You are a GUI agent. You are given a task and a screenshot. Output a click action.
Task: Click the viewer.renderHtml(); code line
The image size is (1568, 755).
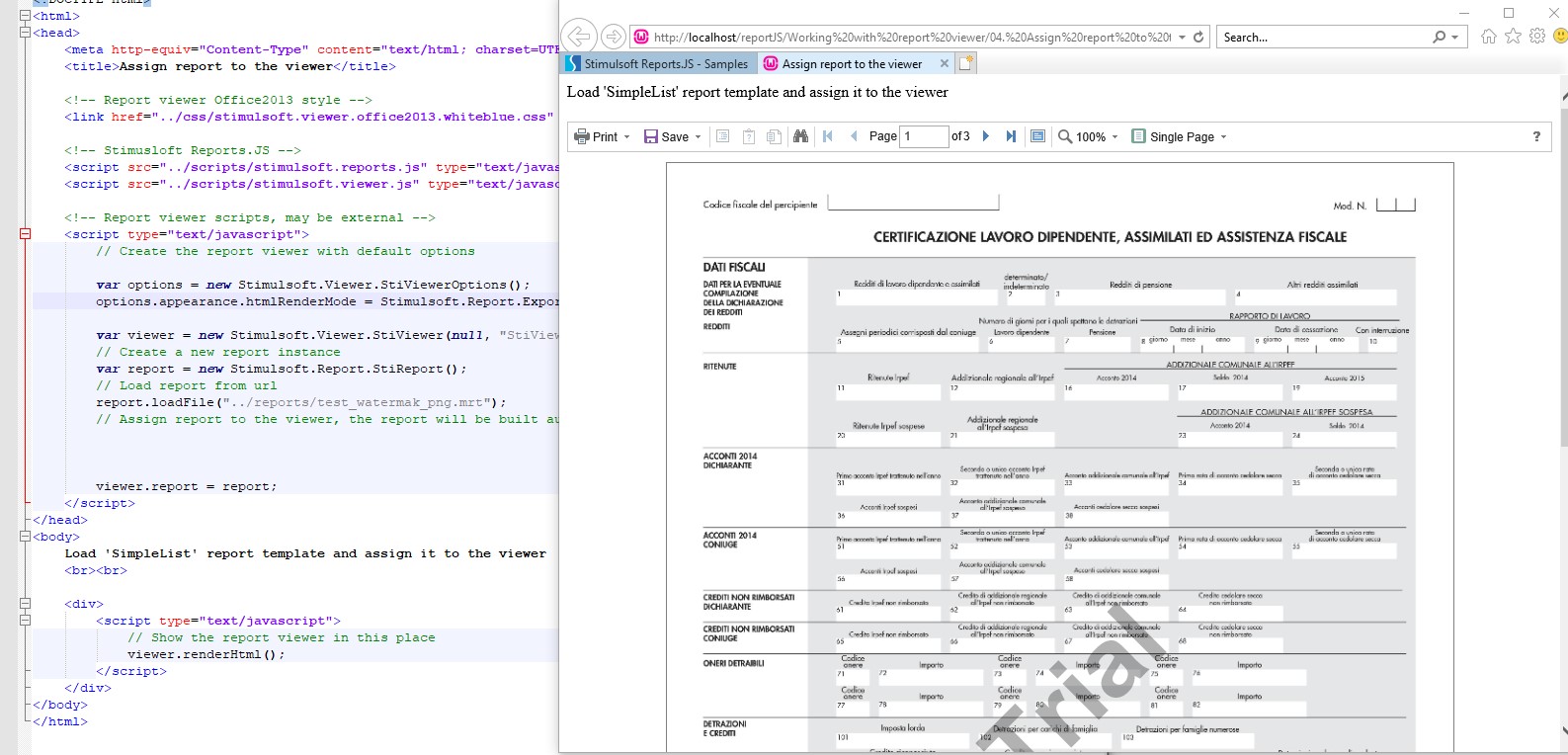click(x=206, y=654)
